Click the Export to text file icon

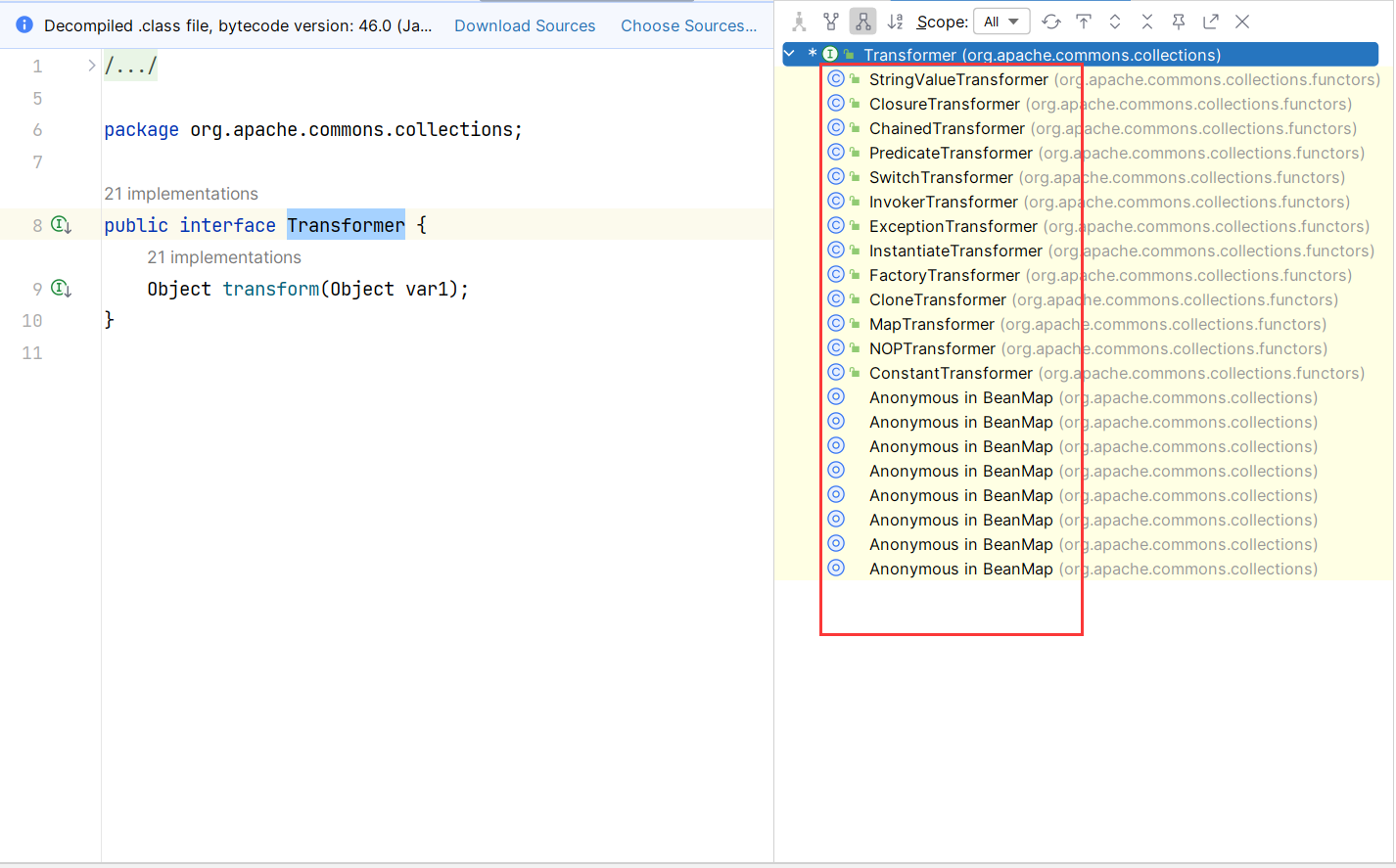[x=1211, y=22]
